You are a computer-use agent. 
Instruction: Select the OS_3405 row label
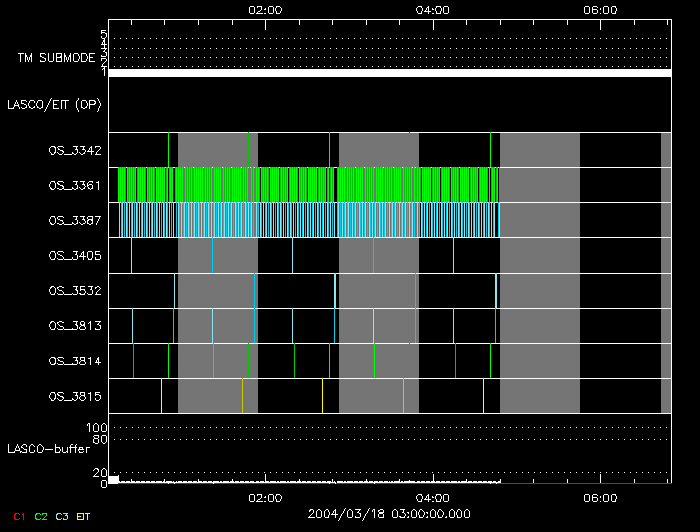(x=75, y=255)
